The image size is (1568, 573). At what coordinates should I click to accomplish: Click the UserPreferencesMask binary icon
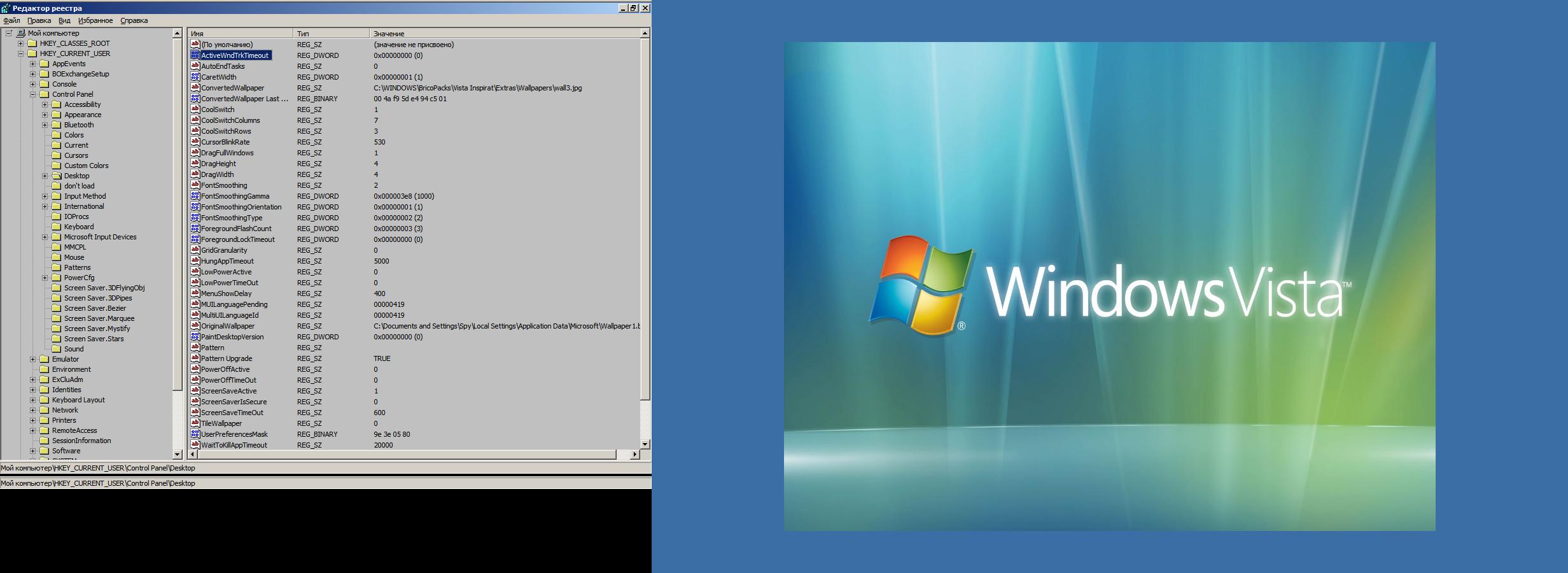[x=195, y=434]
